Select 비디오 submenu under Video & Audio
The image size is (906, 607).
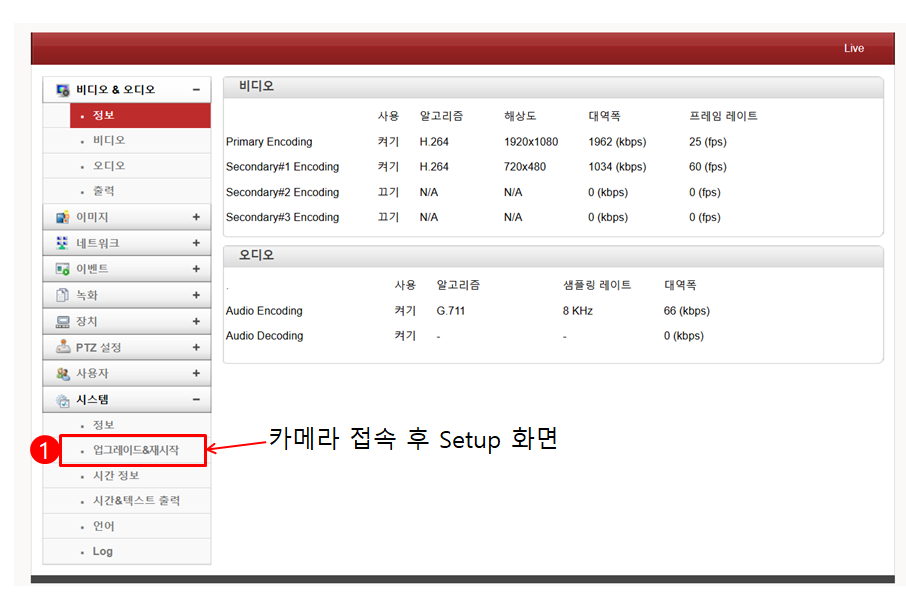click(x=109, y=141)
